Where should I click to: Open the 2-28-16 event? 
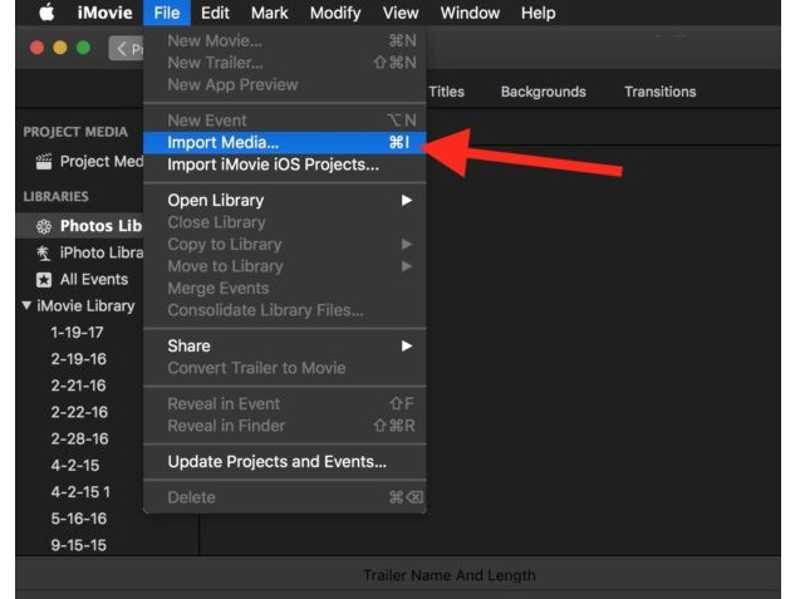[80, 439]
